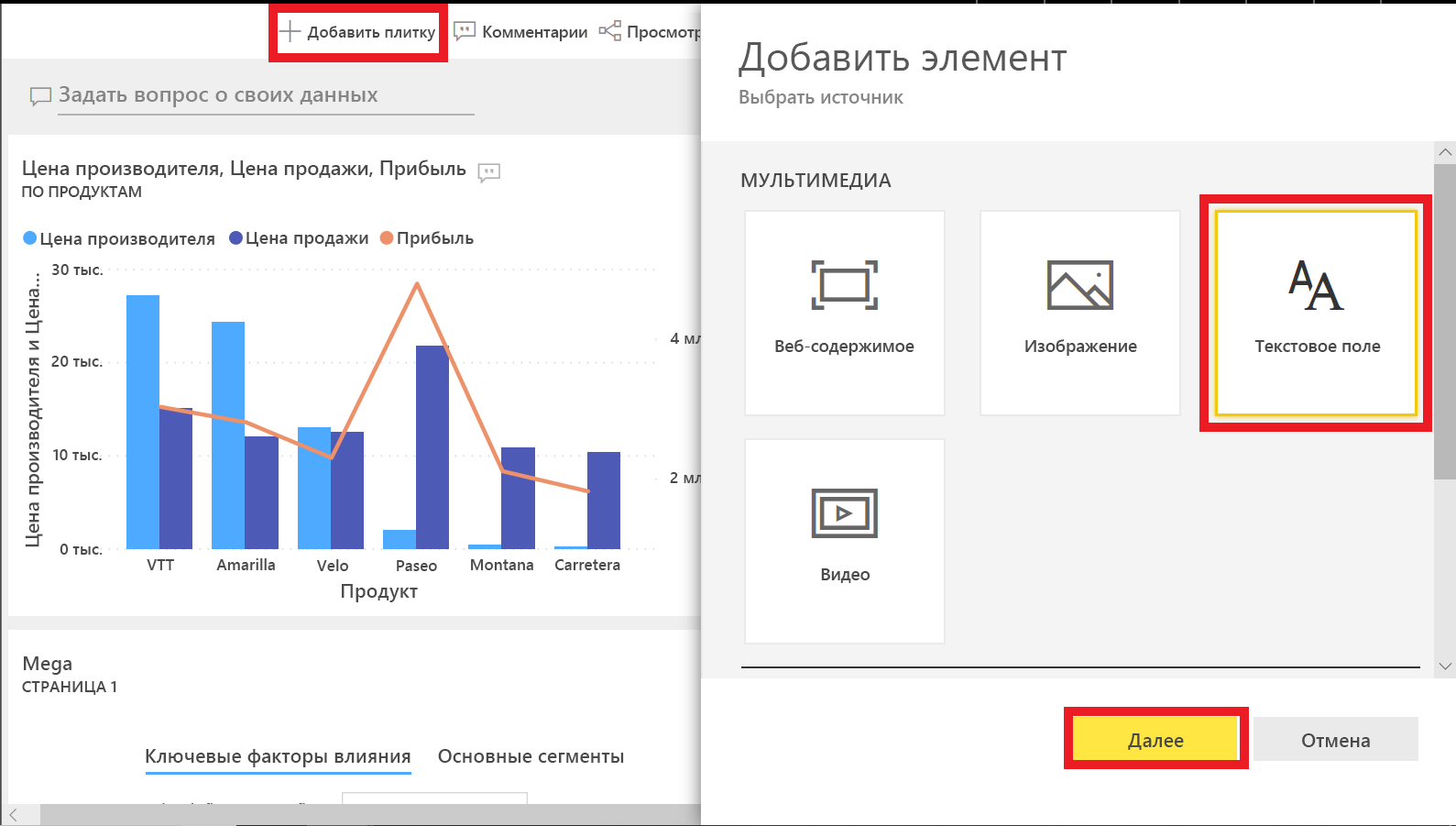Click the Задать вопрос о своих данных field
1456x826 pixels.
coord(266,95)
